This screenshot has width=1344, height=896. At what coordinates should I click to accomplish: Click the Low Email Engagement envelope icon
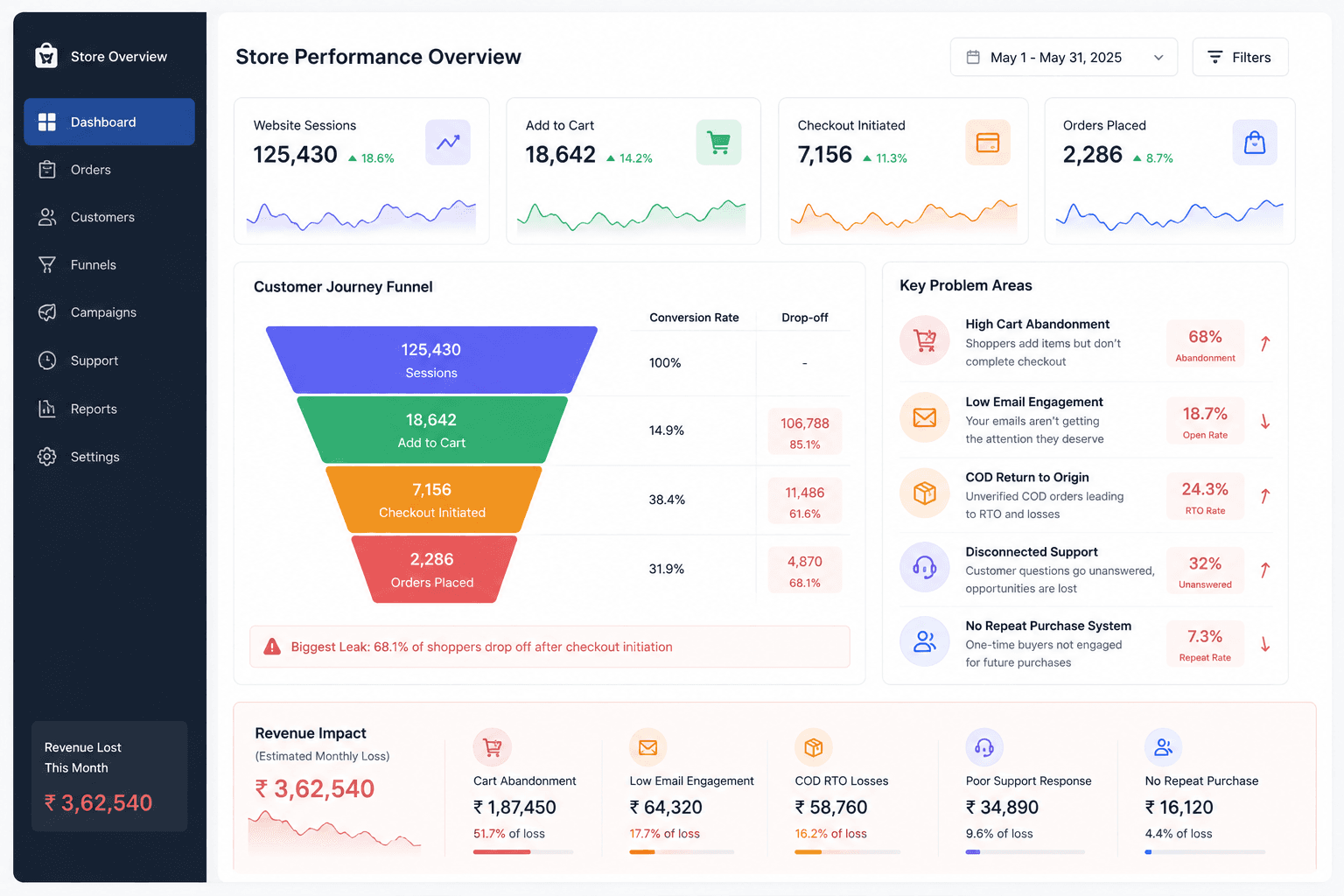(x=925, y=417)
